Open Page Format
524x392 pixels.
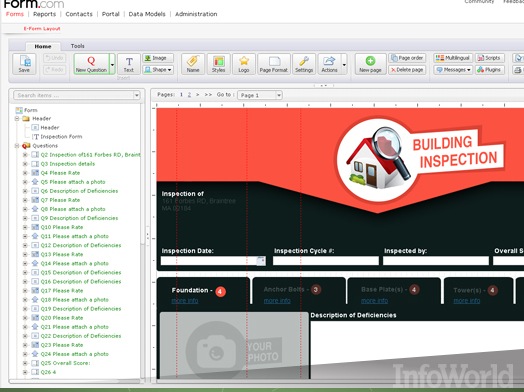[274, 63]
